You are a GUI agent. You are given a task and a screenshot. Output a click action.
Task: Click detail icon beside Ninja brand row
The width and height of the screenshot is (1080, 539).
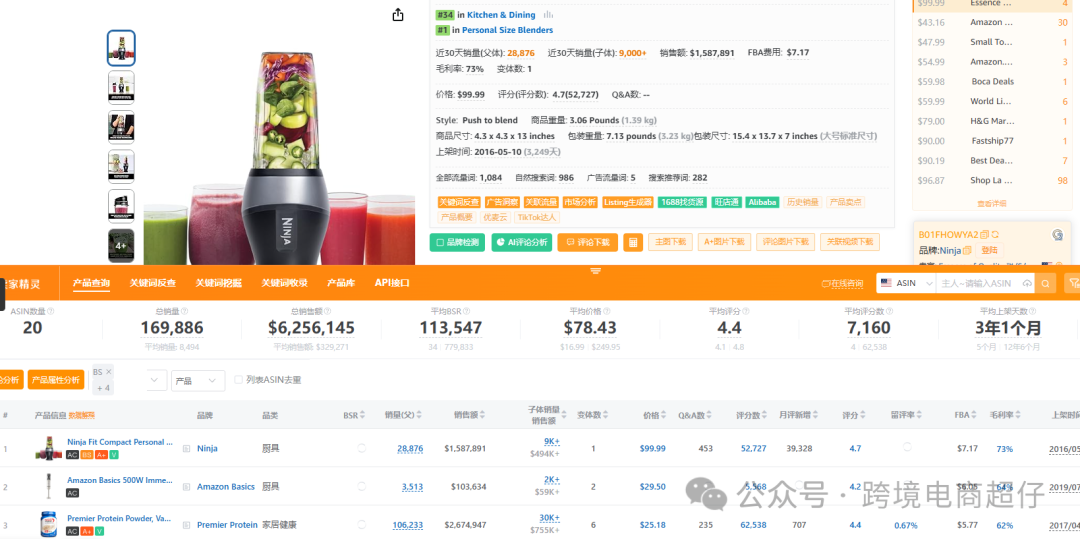coord(186,448)
